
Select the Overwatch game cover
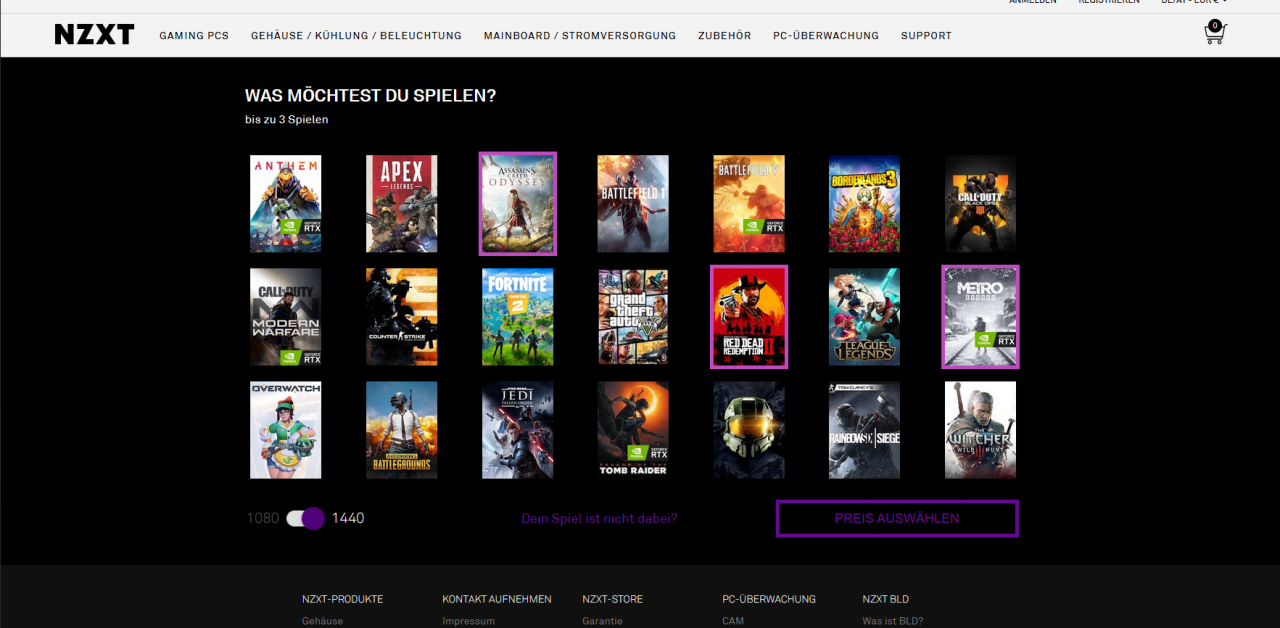286,430
